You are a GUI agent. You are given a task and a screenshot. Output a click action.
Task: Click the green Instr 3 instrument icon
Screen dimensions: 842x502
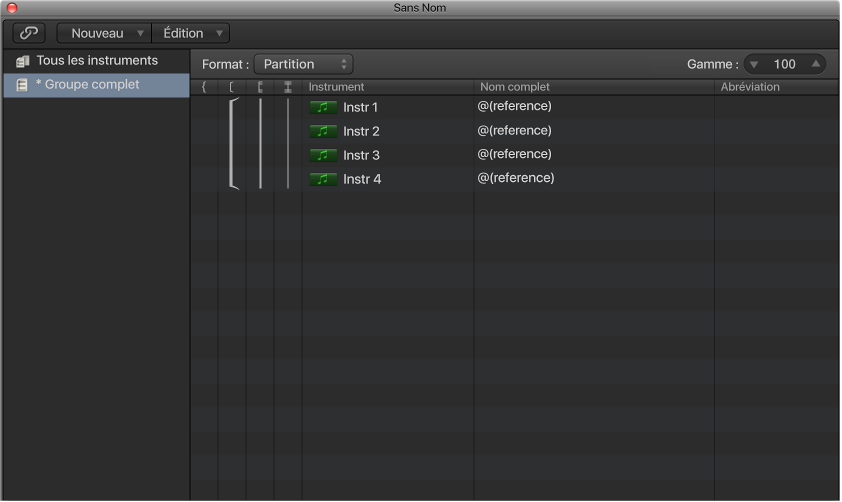pyautogui.click(x=323, y=155)
